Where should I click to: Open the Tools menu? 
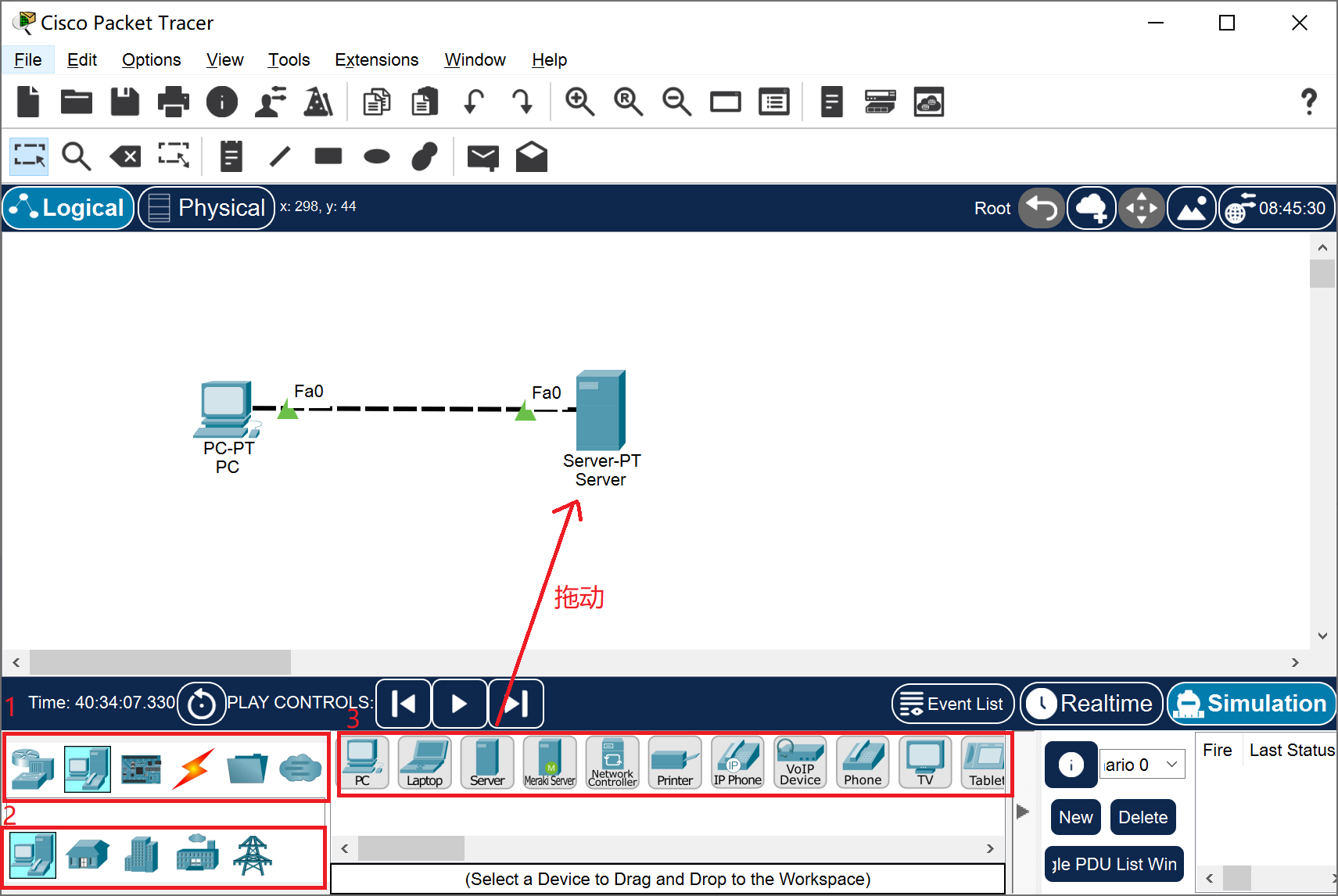[x=289, y=60]
